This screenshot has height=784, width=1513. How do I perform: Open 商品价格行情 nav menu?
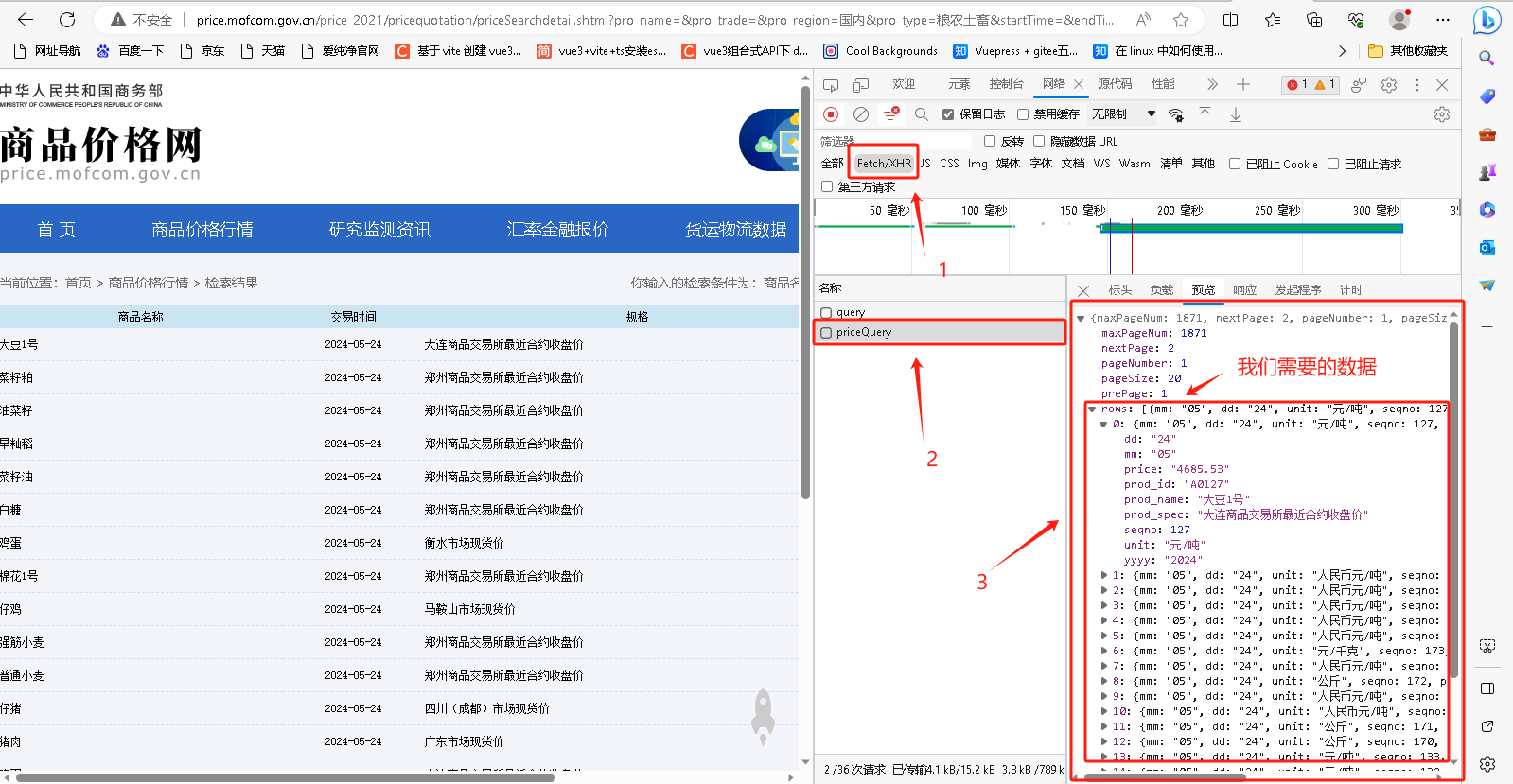pyautogui.click(x=202, y=230)
